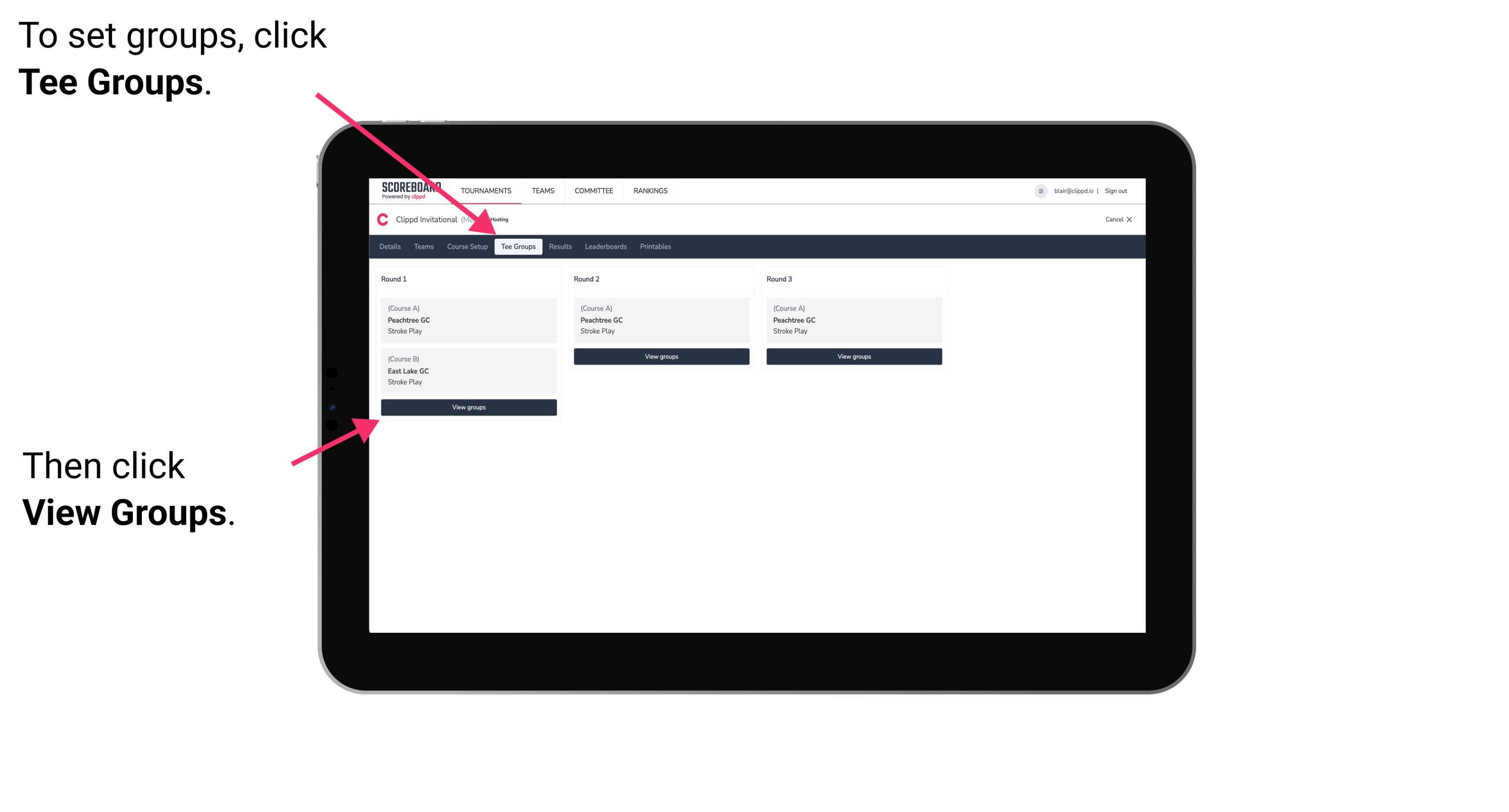Viewport: 1509px width, 812px height.
Task: Click the Tee Groups tab
Action: [517, 246]
